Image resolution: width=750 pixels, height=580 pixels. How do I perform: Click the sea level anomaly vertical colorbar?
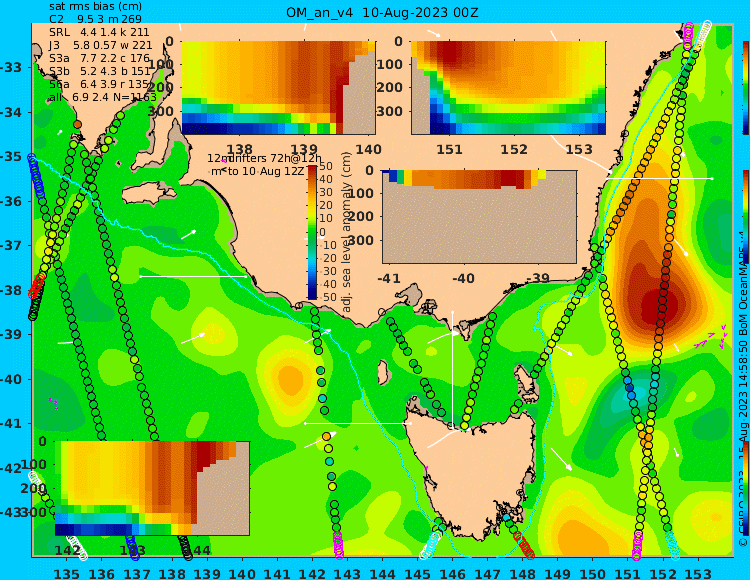click(312, 232)
